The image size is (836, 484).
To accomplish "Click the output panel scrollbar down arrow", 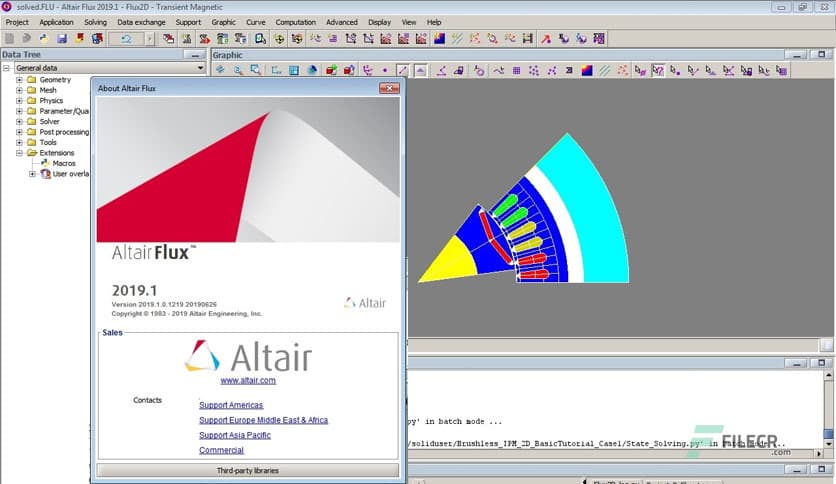I will tap(828, 443).
